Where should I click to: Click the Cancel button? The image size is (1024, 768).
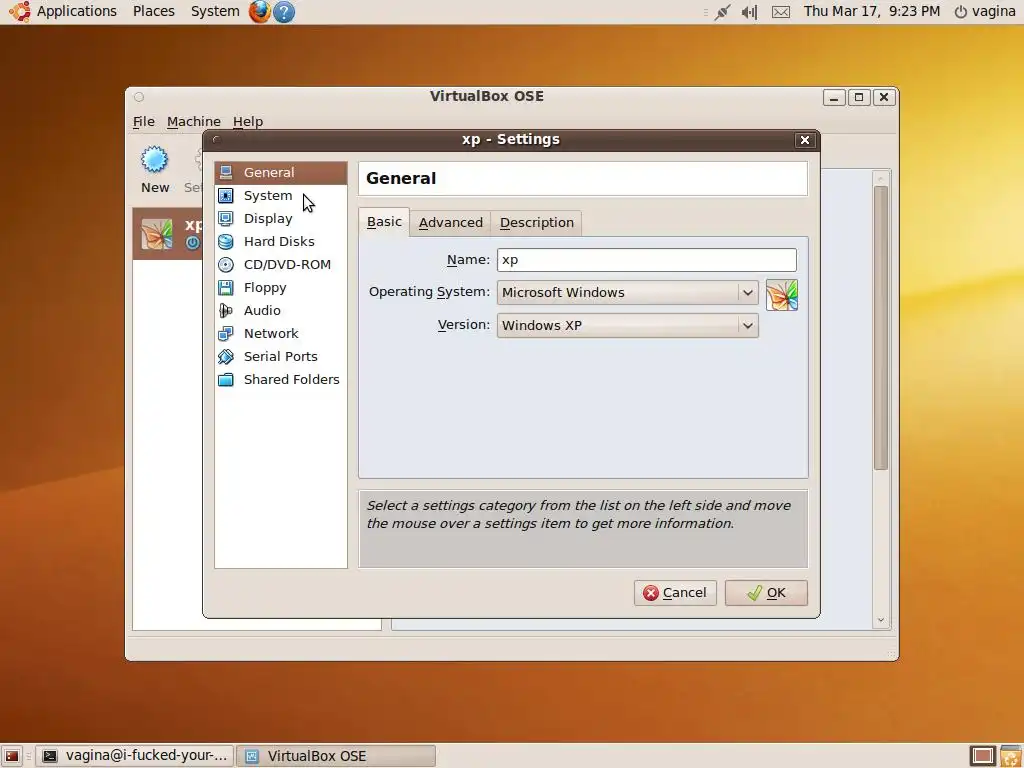point(675,593)
